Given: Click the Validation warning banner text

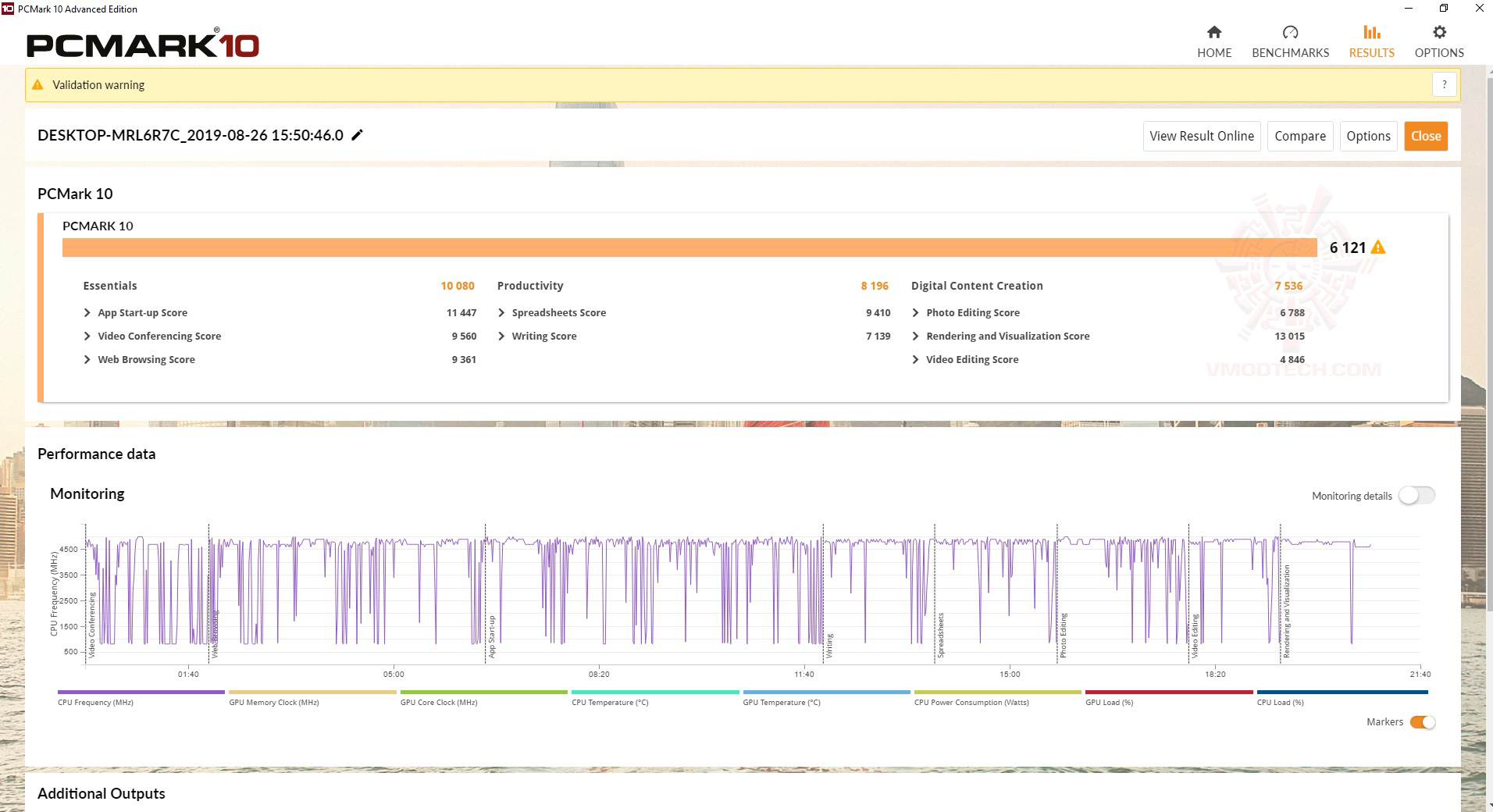Looking at the screenshot, I should pos(98,85).
